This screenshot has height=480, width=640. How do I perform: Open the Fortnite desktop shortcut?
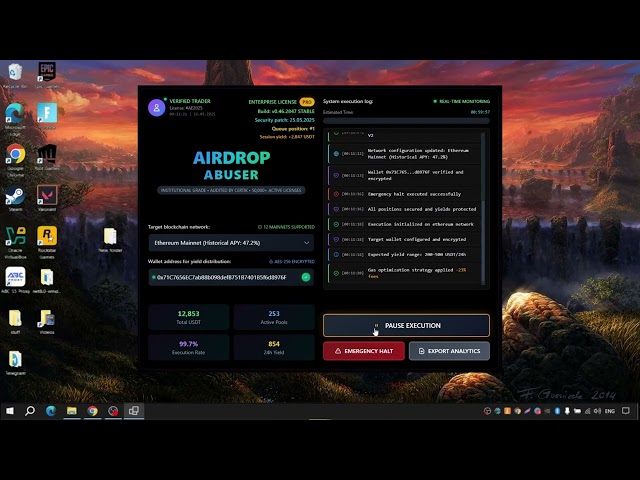(x=47, y=116)
